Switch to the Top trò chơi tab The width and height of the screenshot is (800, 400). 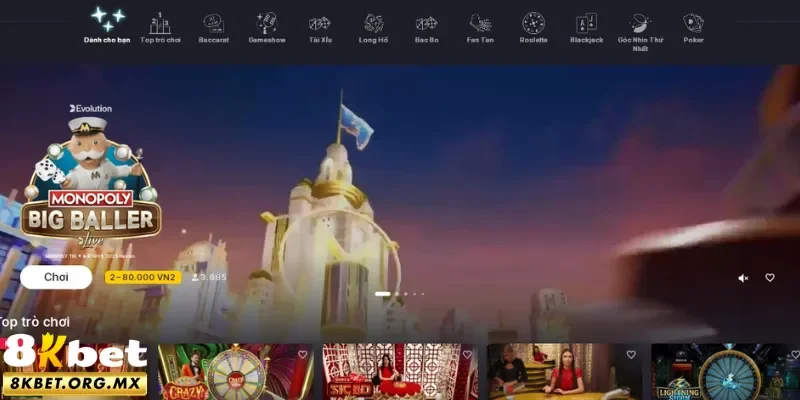pyautogui.click(x=160, y=27)
